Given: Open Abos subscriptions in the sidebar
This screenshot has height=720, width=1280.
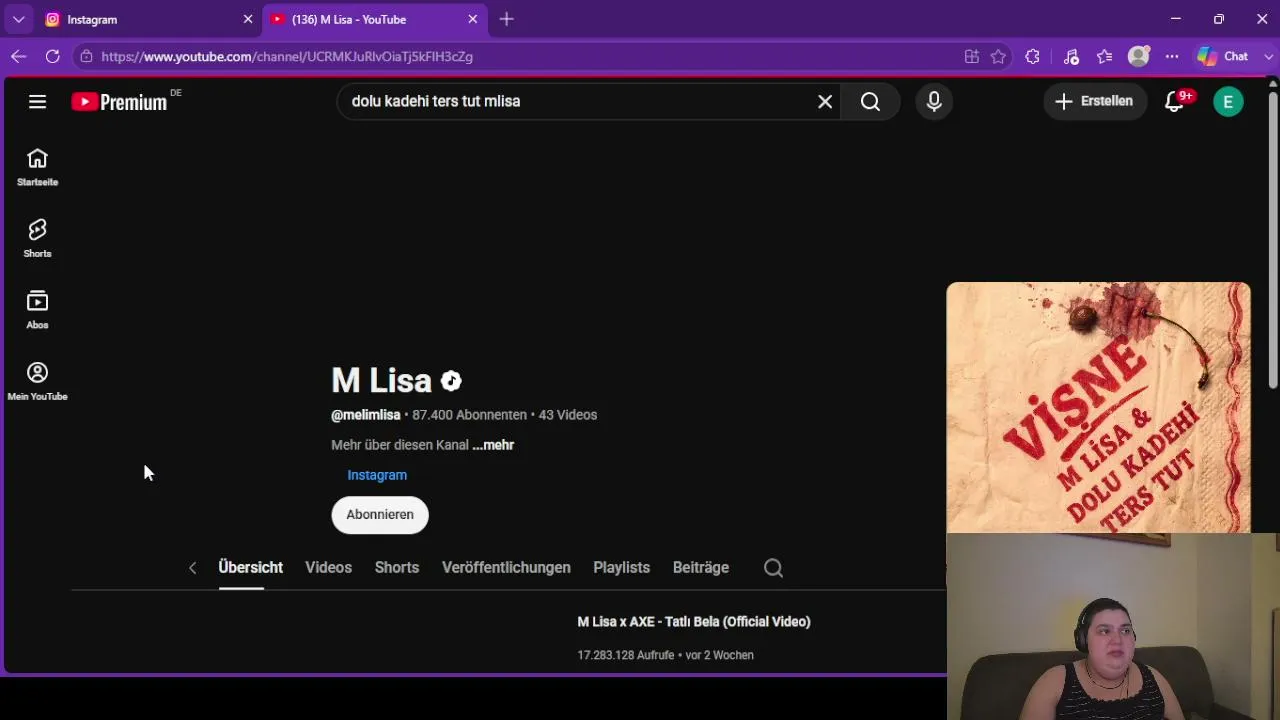Looking at the screenshot, I should [x=37, y=310].
